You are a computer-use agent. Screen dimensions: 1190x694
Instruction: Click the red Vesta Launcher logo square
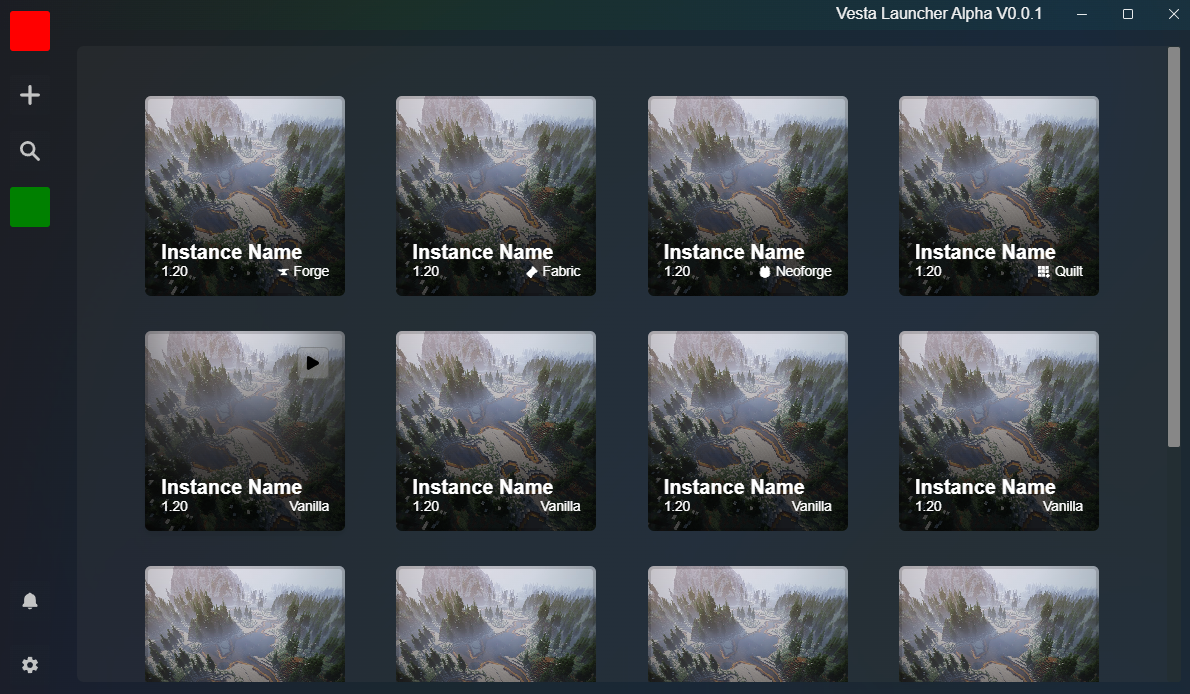30,31
